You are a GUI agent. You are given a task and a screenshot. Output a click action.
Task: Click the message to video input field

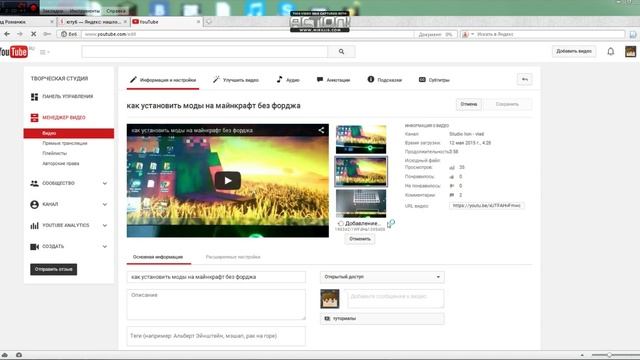396,299
